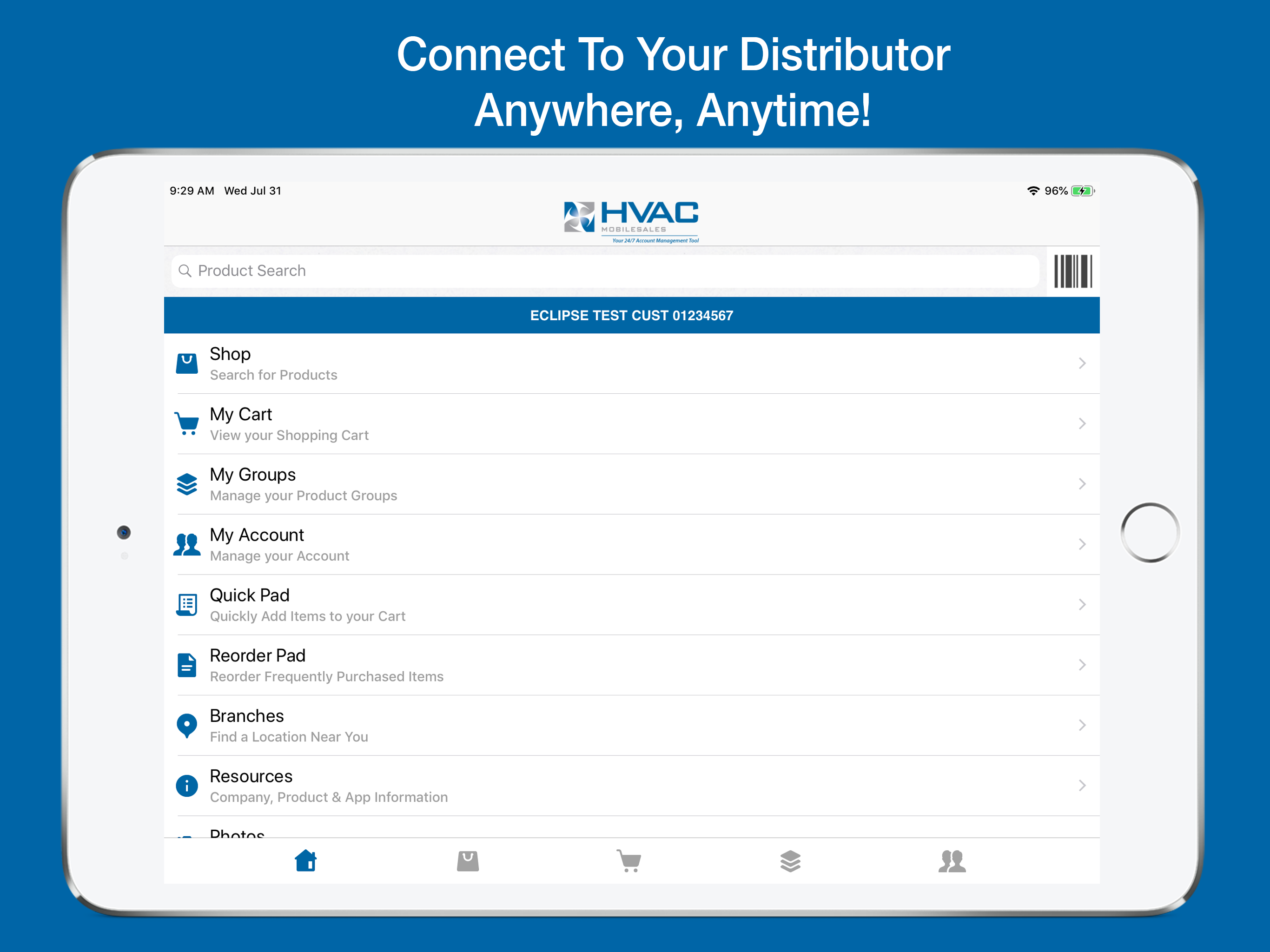Open the My Account menu title
This screenshot has width=1270, height=952.
coord(257,535)
